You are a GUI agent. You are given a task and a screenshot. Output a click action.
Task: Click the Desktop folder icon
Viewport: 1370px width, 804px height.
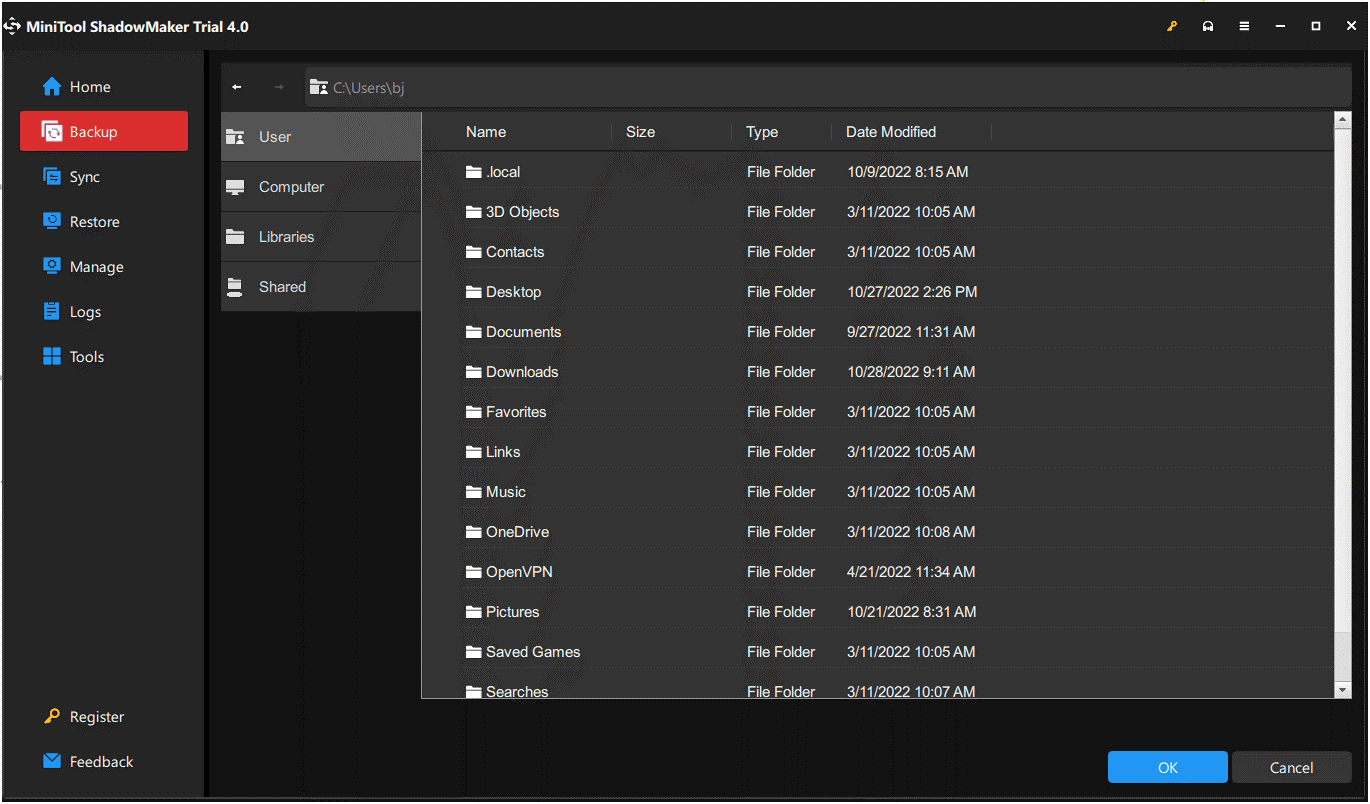(474, 292)
